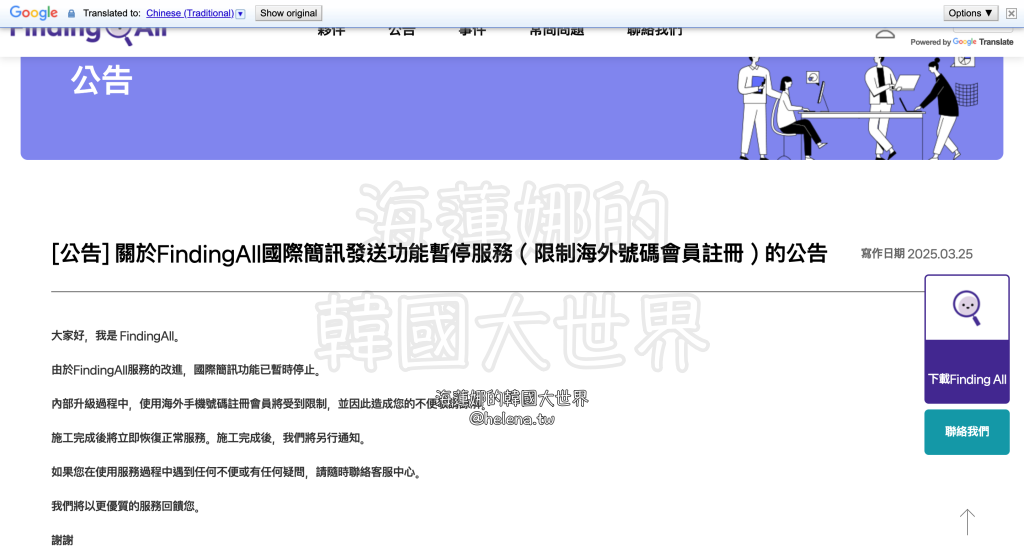Expand the target language dropdown arrow
Viewport: 1024px width, 553px height.
tap(240, 14)
